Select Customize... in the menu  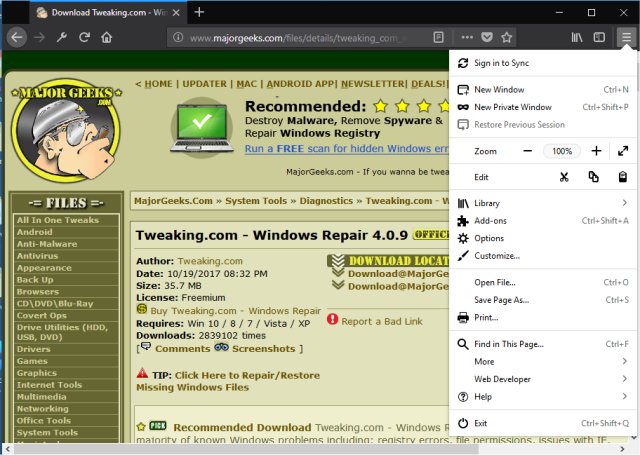coord(543,256)
